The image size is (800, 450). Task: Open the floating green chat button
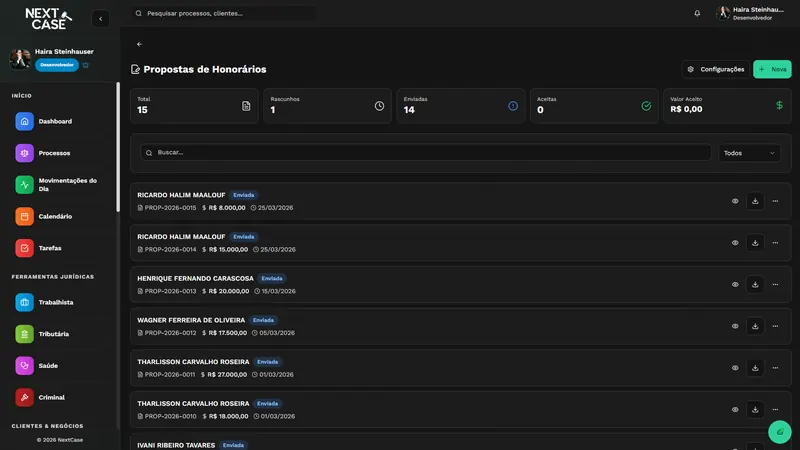pyautogui.click(x=780, y=432)
